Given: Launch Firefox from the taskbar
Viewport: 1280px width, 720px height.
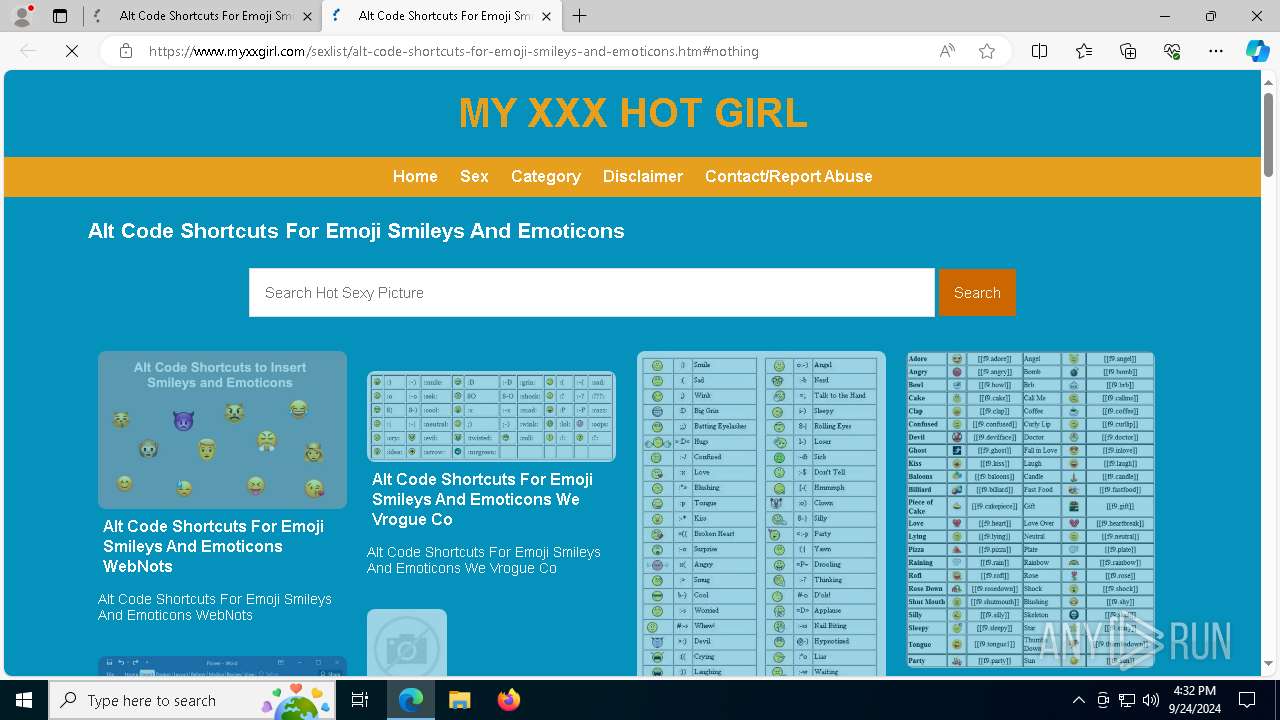Looking at the screenshot, I should pos(508,700).
